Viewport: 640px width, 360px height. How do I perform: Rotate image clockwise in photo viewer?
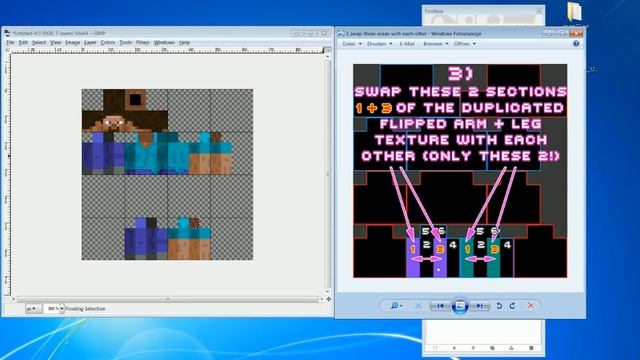513,306
